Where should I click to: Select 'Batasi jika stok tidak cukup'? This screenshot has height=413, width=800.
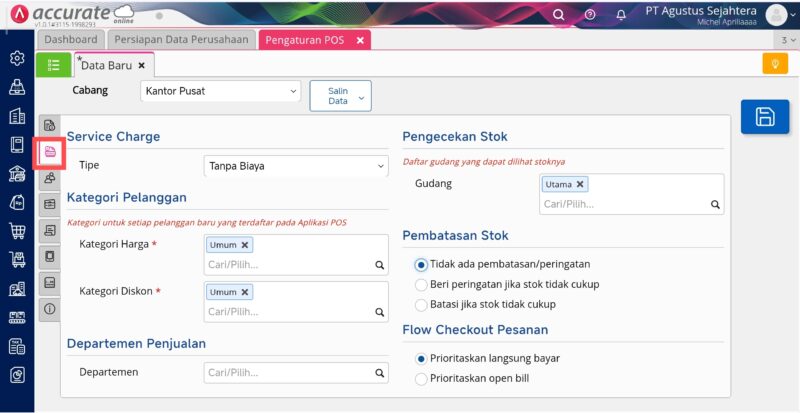pyautogui.click(x=421, y=304)
